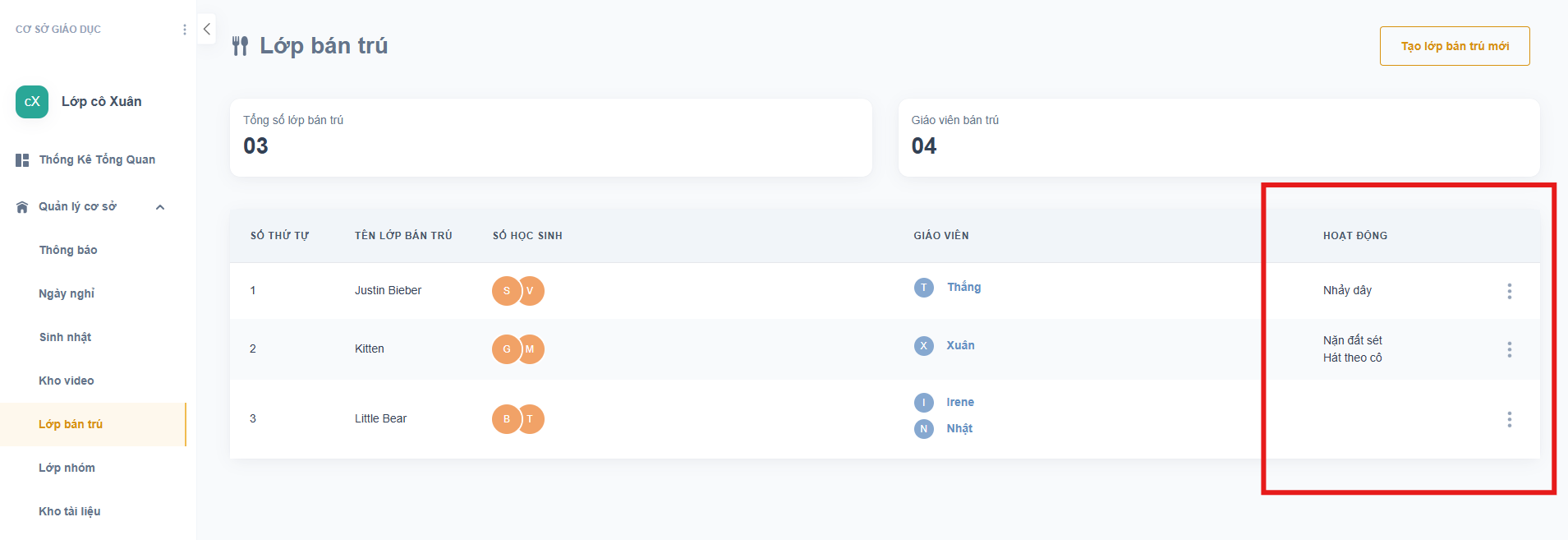This screenshot has height=540, width=1568.
Task: Click the sidebar options dots beside CƠ SỞ GIÁO DỤC
Action: click(184, 30)
